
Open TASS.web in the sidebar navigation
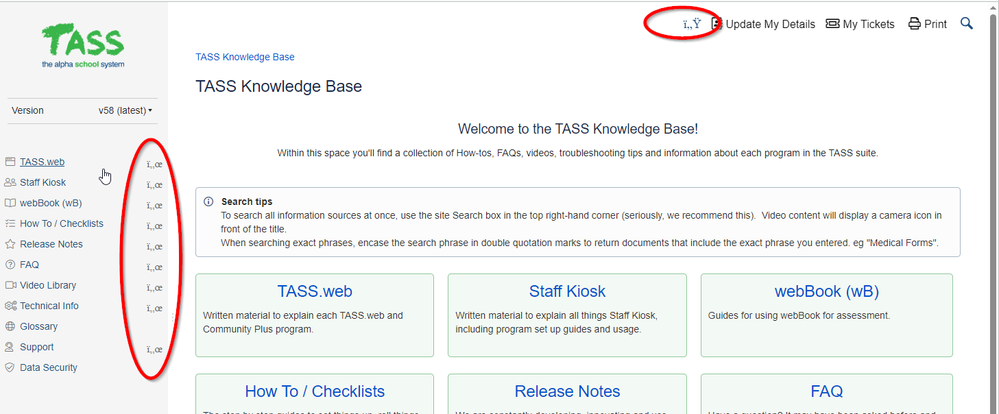pos(42,162)
